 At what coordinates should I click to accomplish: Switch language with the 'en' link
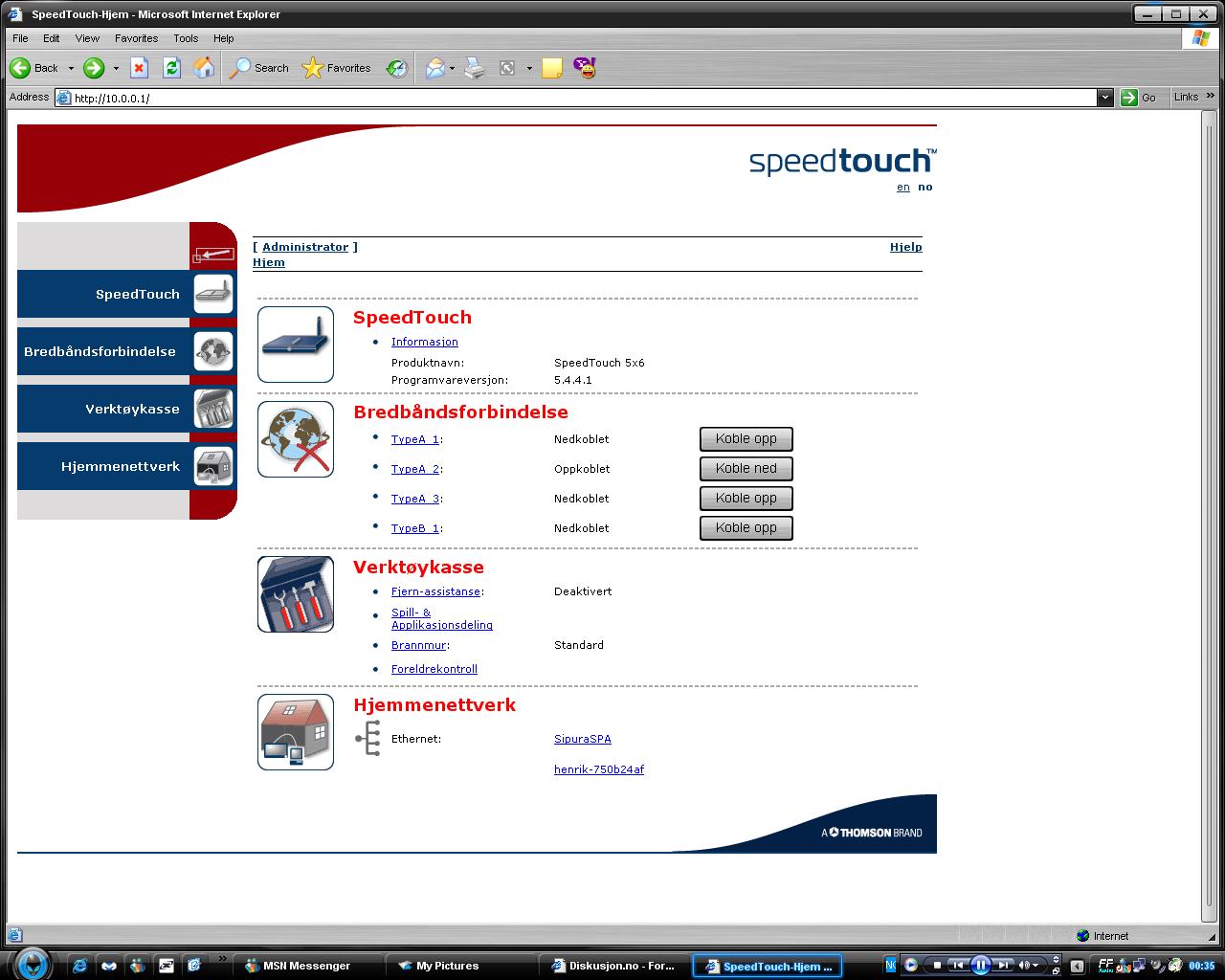point(903,188)
